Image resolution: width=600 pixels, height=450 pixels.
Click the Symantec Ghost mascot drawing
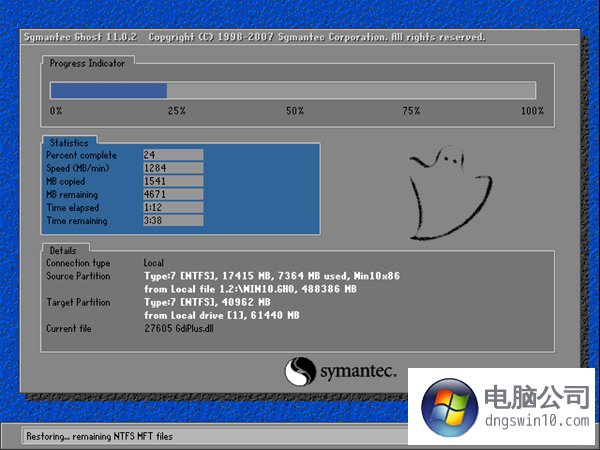(x=450, y=193)
